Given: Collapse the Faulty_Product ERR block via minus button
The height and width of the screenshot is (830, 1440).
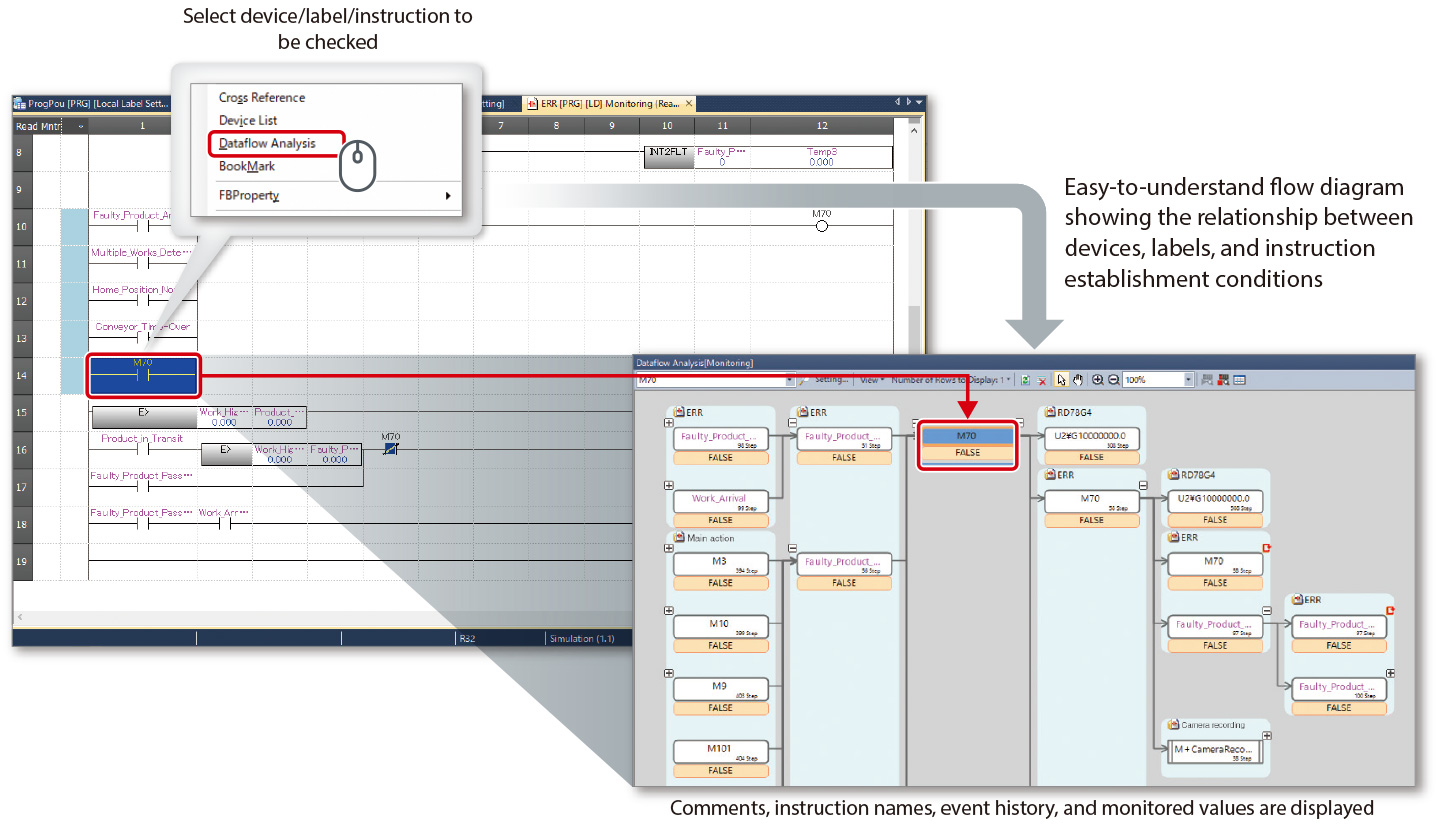Looking at the screenshot, I should pyautogui.click(x=792, y=423).
